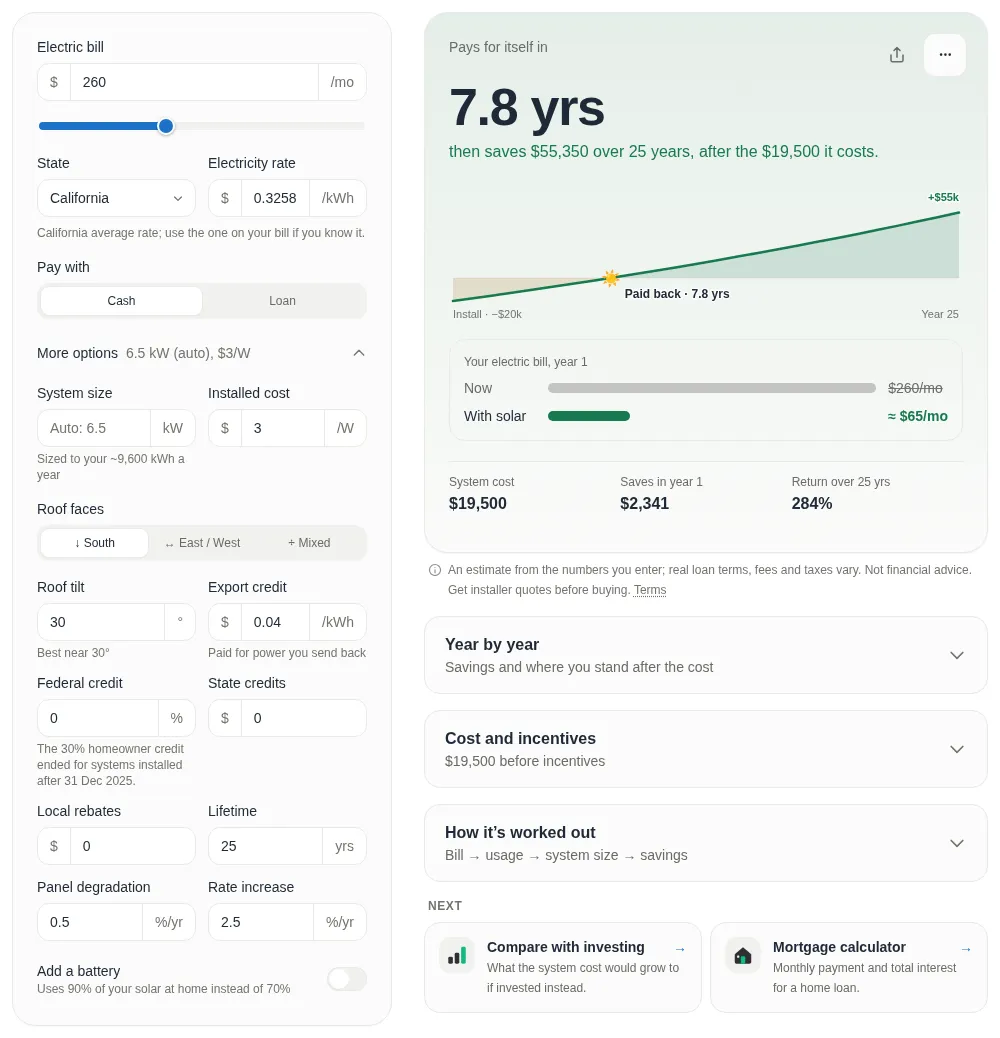Collapse the More options section
Viewport: 1000px width, 1038px height.
[x=201, y=353]
